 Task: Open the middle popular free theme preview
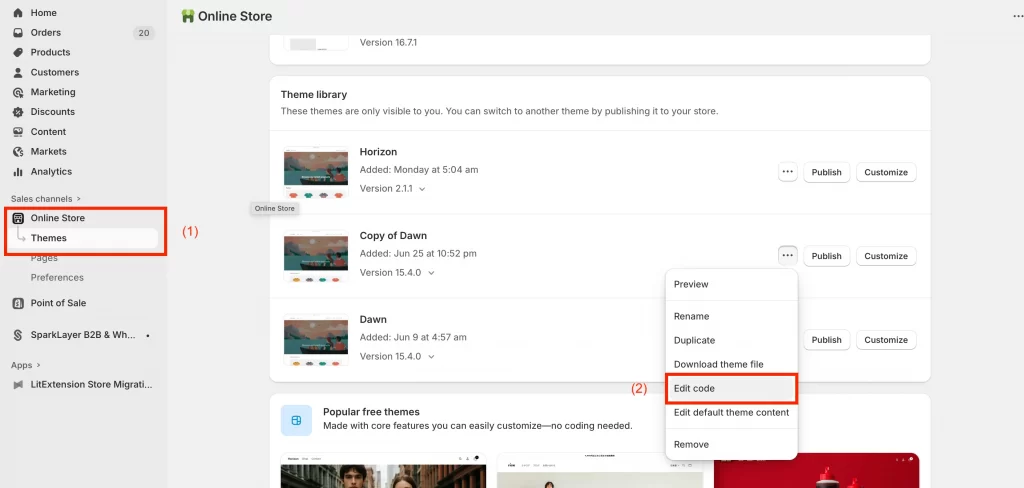click(x=600, y=470)
